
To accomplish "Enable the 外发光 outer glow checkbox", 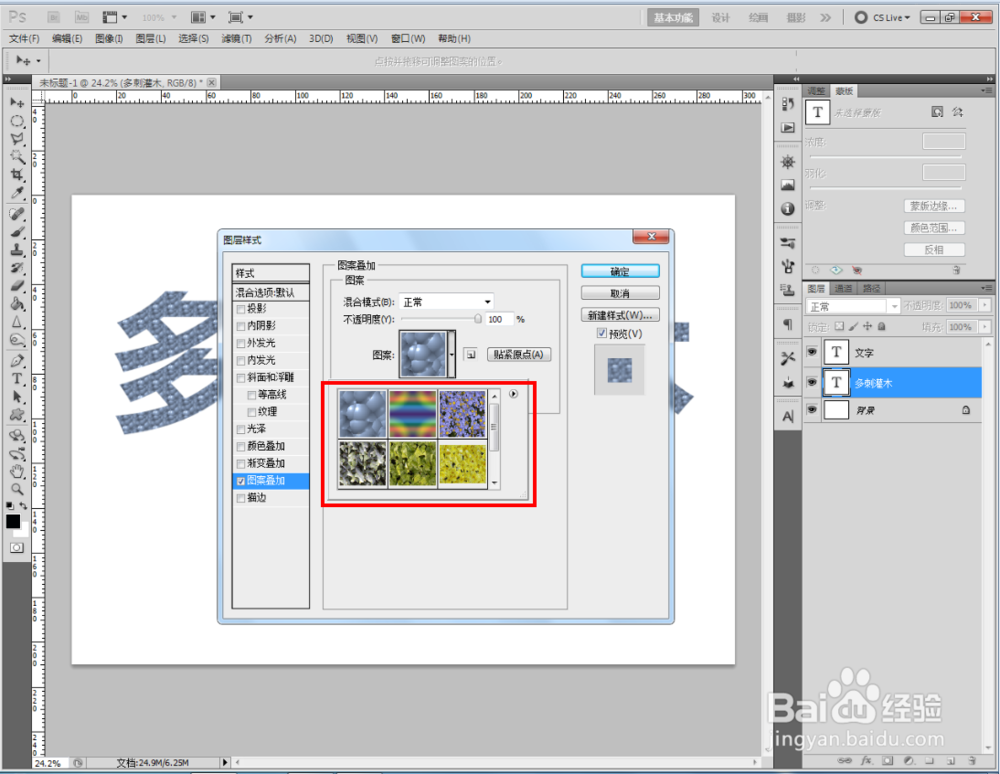I will pyautogui.click(x=241, y=344).
